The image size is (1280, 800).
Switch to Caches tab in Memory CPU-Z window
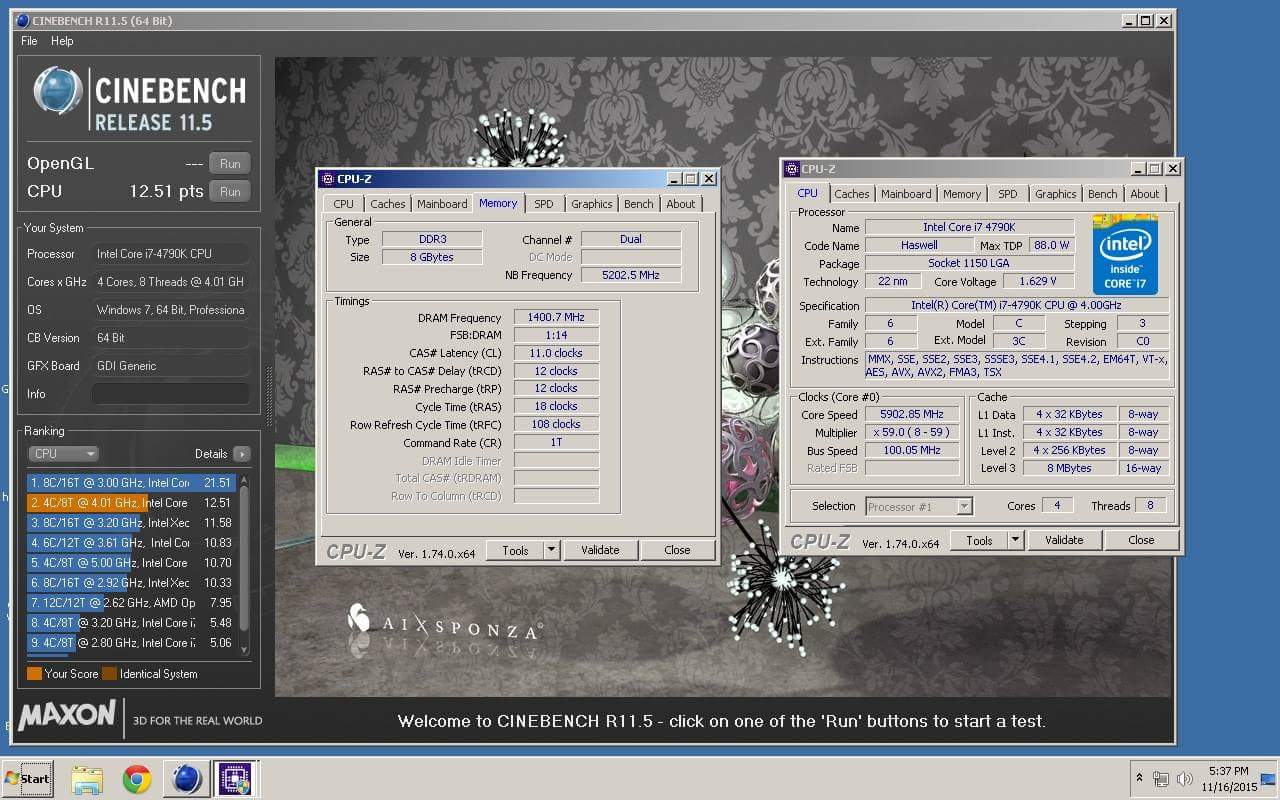pyautogui.click(x=387, y=204)
